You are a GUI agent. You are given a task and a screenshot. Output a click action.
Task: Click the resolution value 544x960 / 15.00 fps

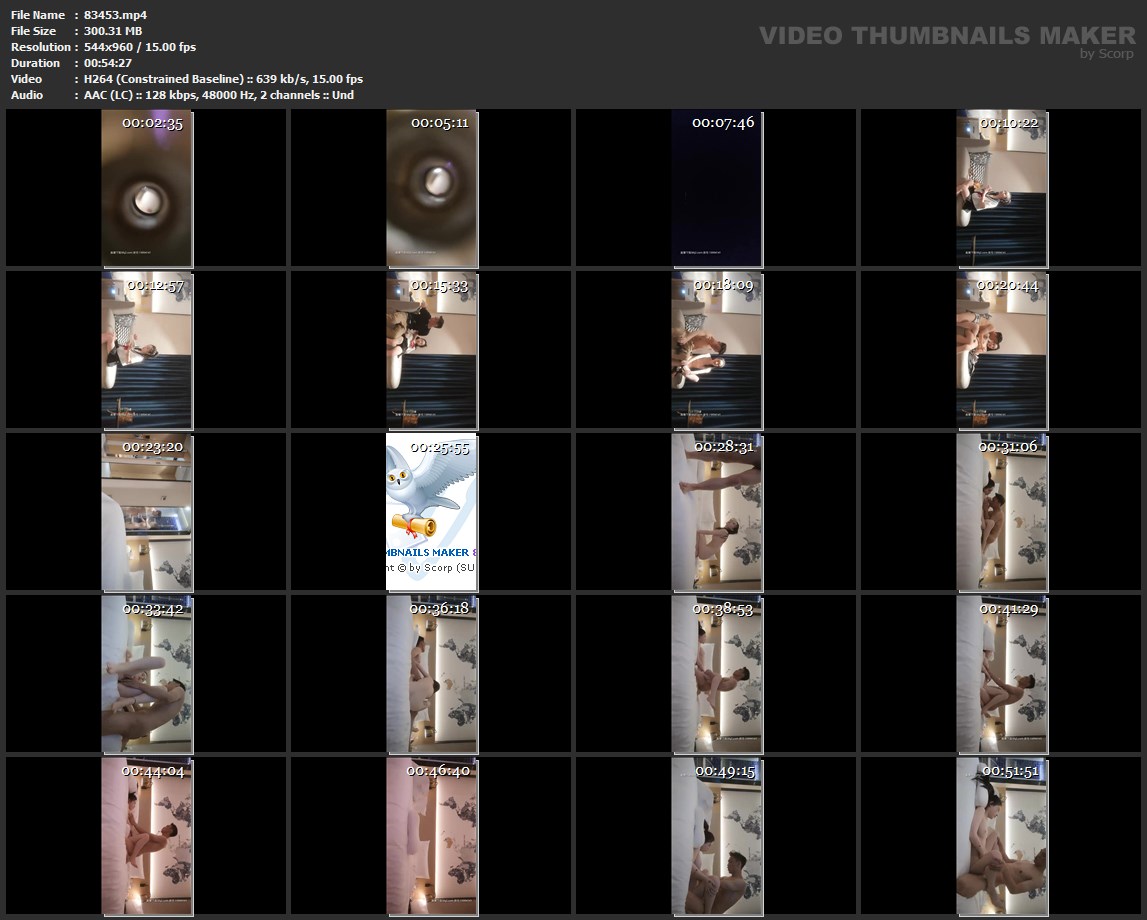click(x=140, y=47)
